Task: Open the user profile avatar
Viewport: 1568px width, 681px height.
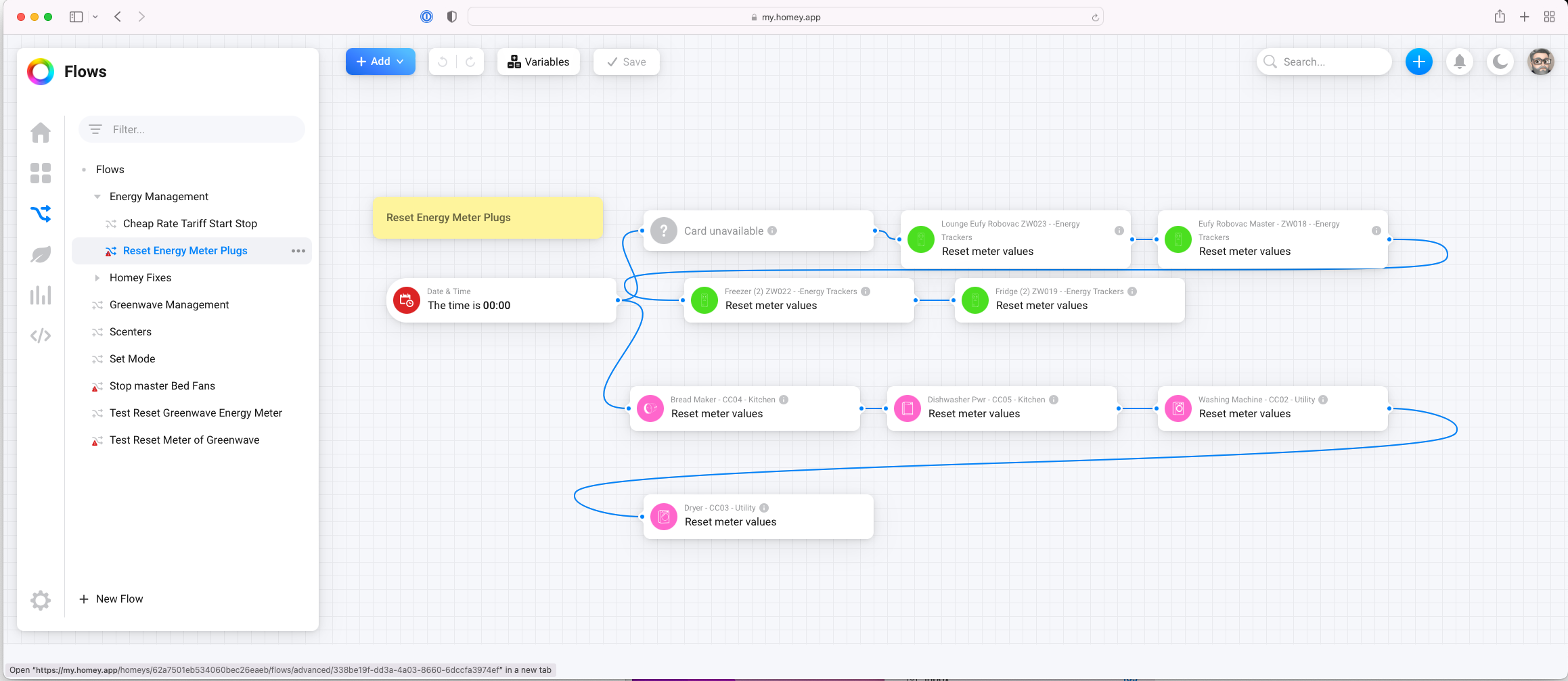Action: coord(1541,62)
